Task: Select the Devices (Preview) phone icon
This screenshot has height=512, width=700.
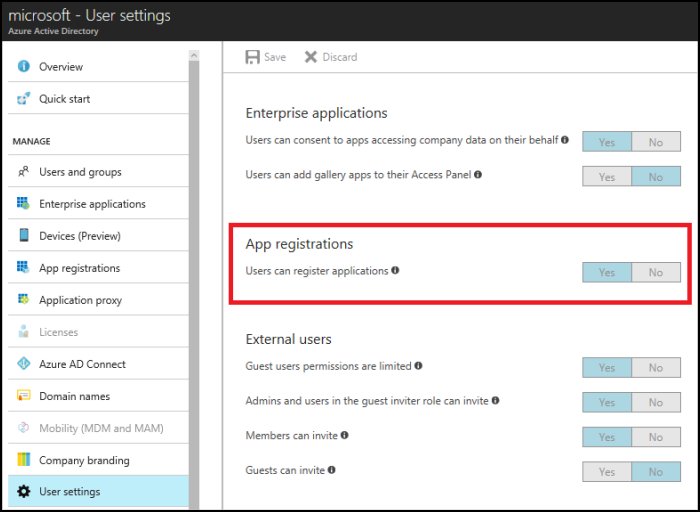Action: tap(24, 235)
